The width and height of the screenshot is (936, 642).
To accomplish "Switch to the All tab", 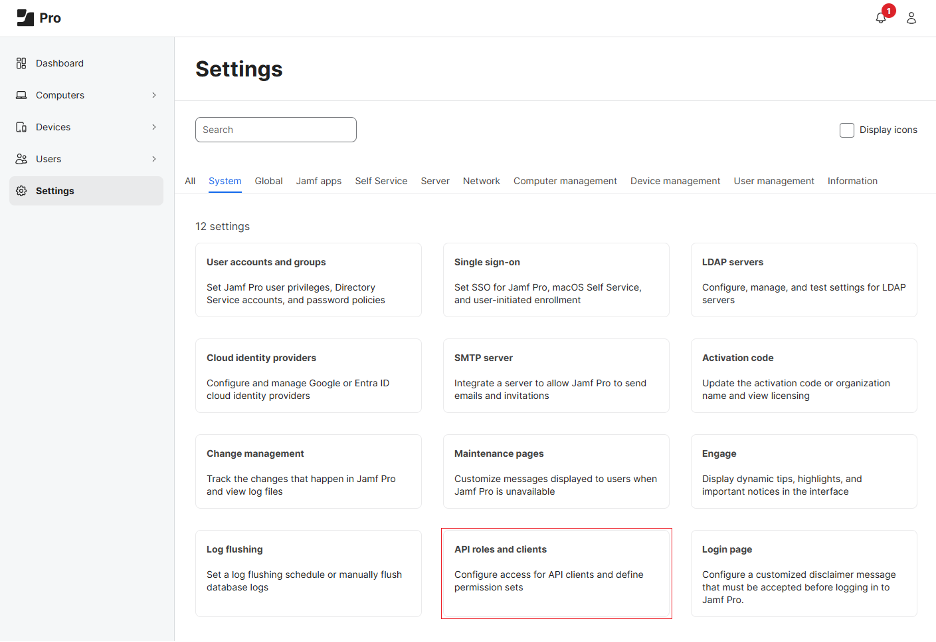I will 190,181.
